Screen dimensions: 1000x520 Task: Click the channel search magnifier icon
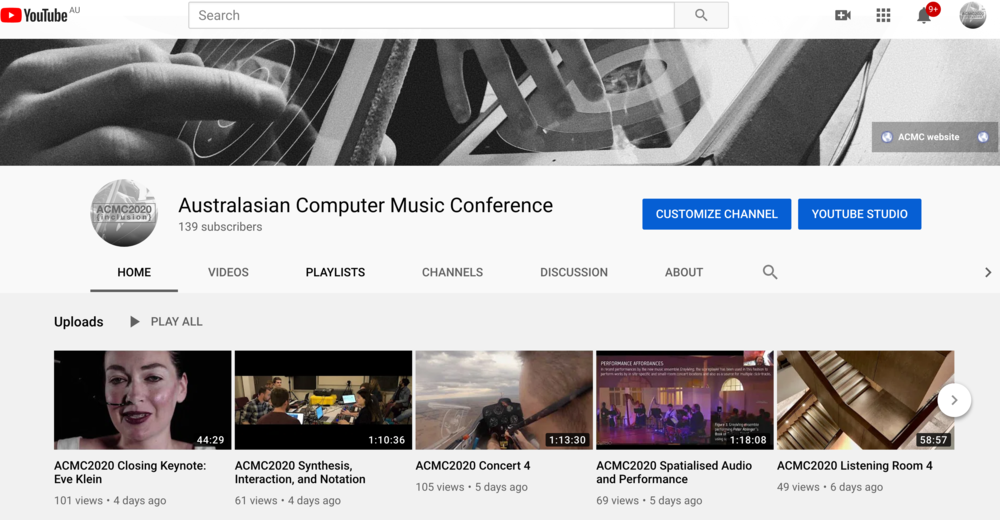(770, 272)
